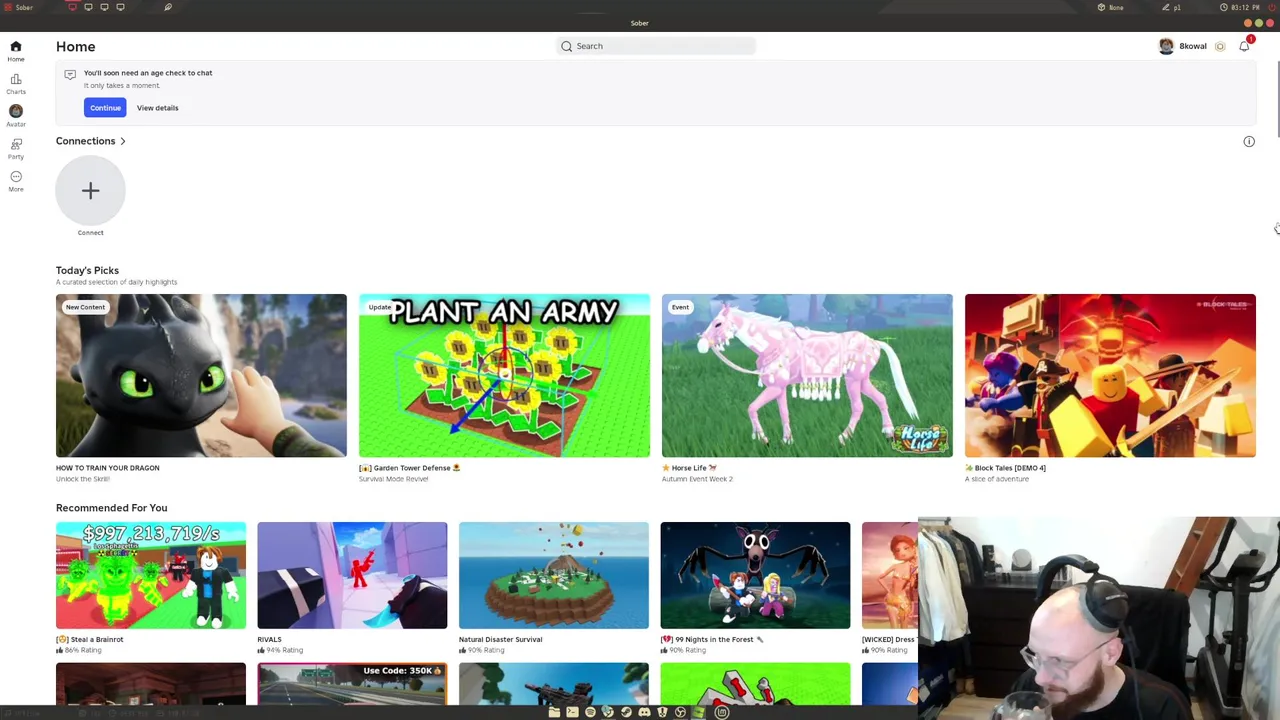The image size is (1280, 720).
Task: Click the Linux Mint menu icon
Action: (x=721, y=712)
